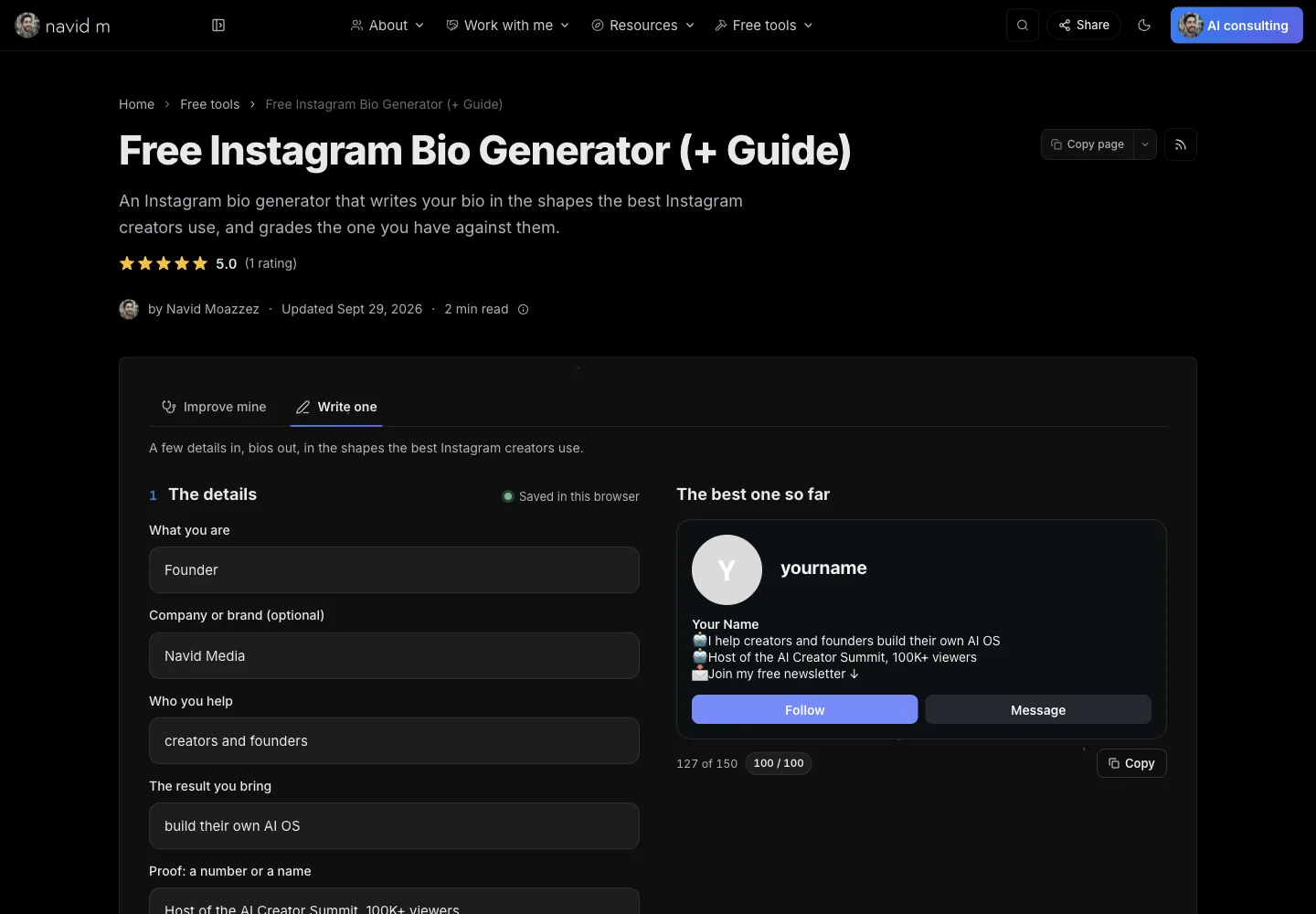
Task: Expand the Work with me menu
Action: [507, 26]
